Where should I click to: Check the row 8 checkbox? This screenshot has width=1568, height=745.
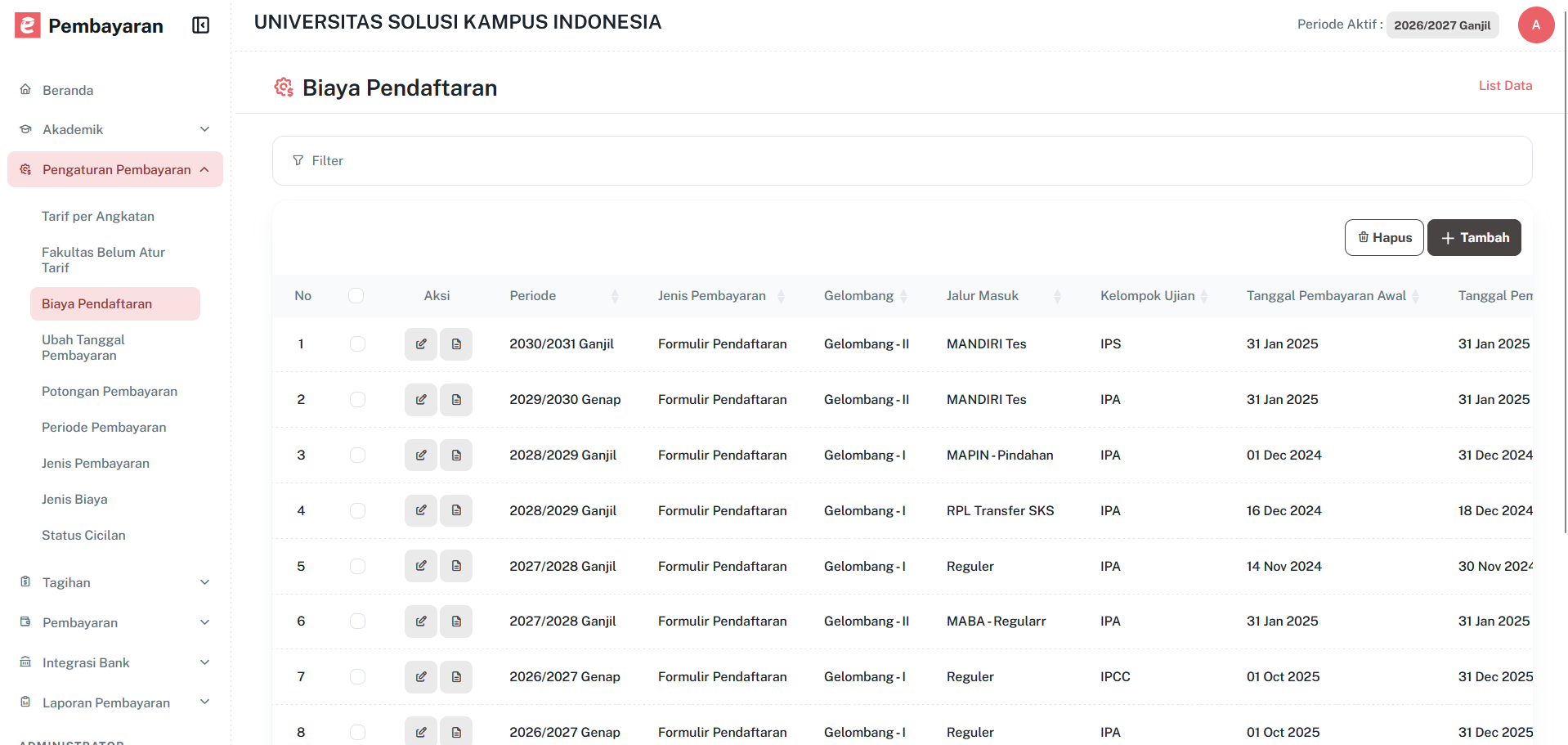[x=357, y=732]
